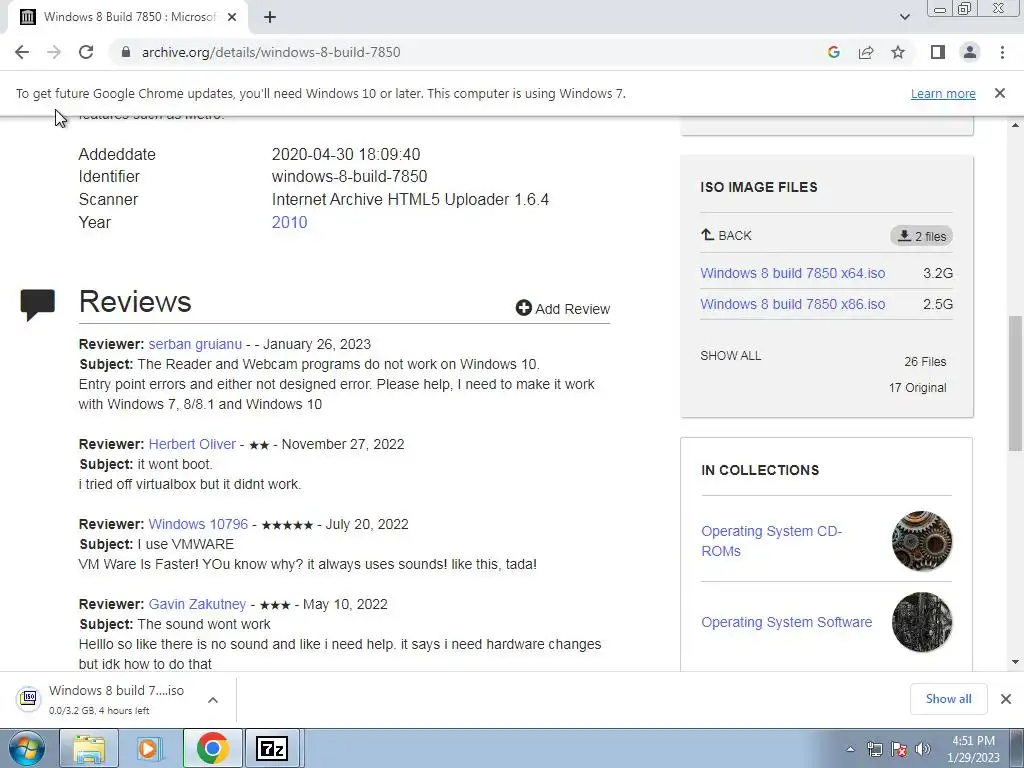This screenshot has width=1024, height=768.
Task: Click the 17 Original count text
Action: (x=917, y=388)
